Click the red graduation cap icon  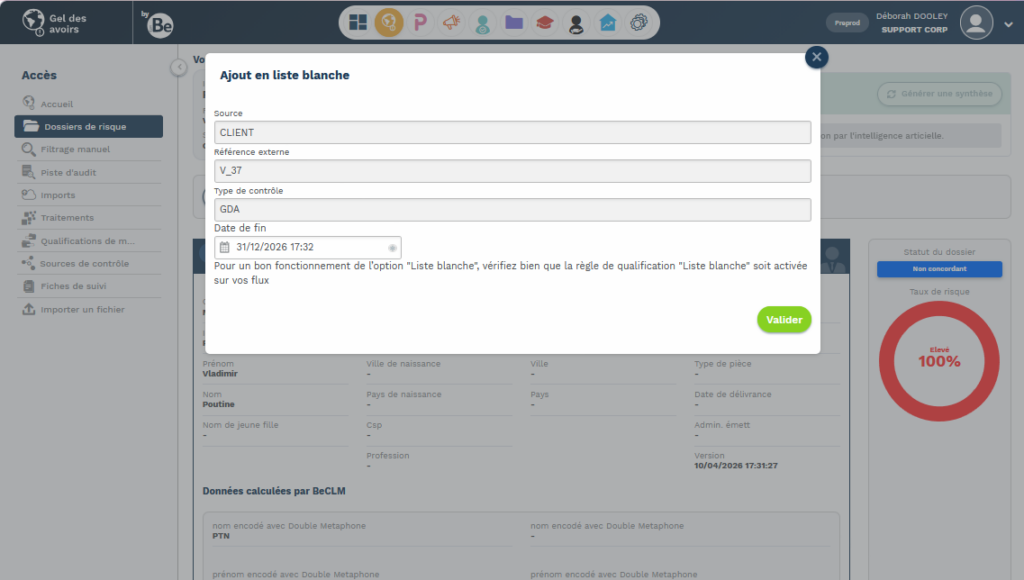(x=545, y=22)
